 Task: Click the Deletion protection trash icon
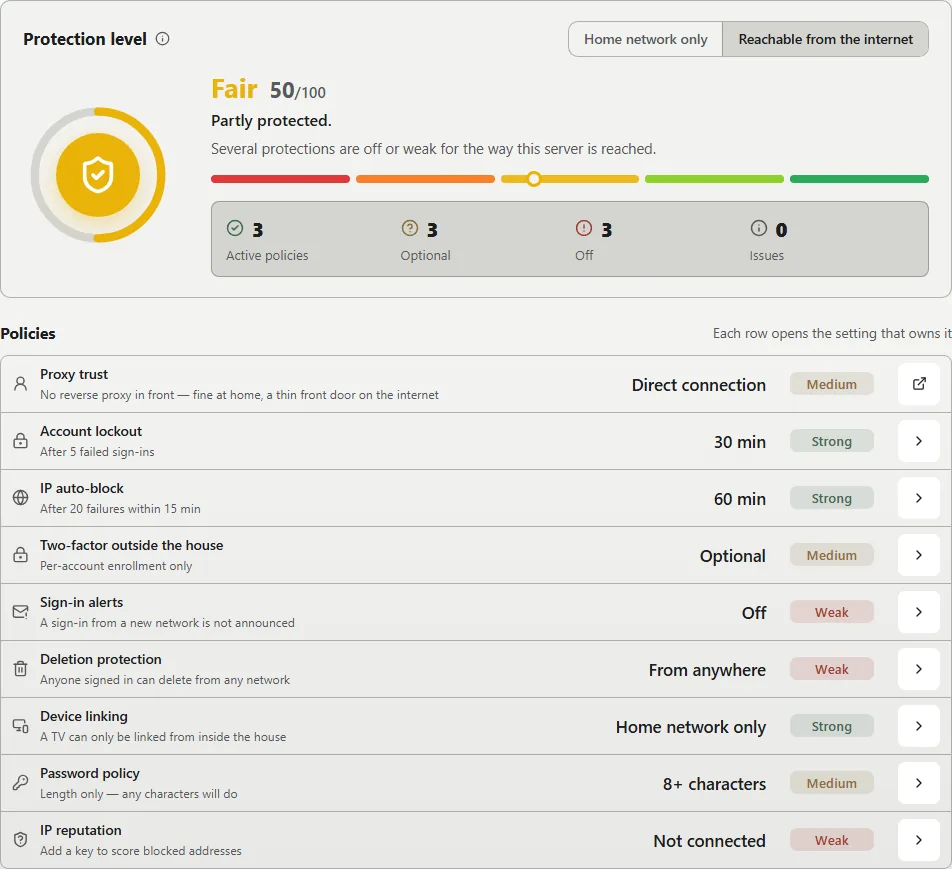pos(21,669)
